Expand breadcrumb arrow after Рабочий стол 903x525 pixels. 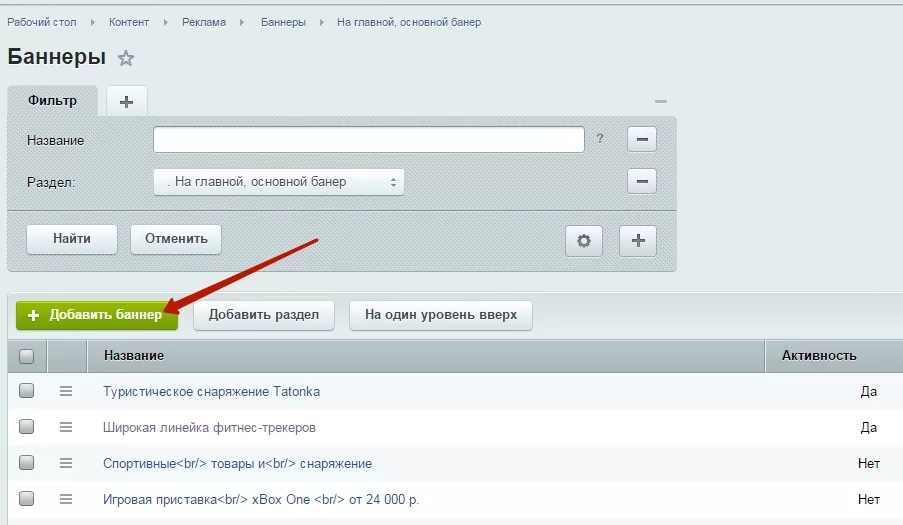coord(92,22)
